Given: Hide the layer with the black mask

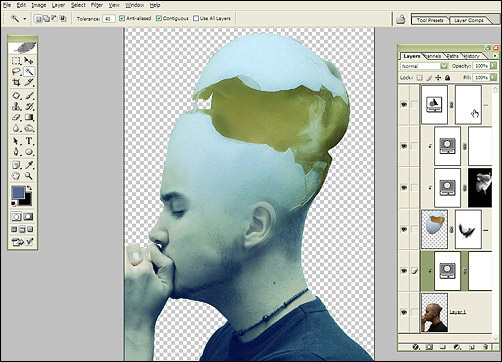Looking at the screenshot, I should coord(404,188).
